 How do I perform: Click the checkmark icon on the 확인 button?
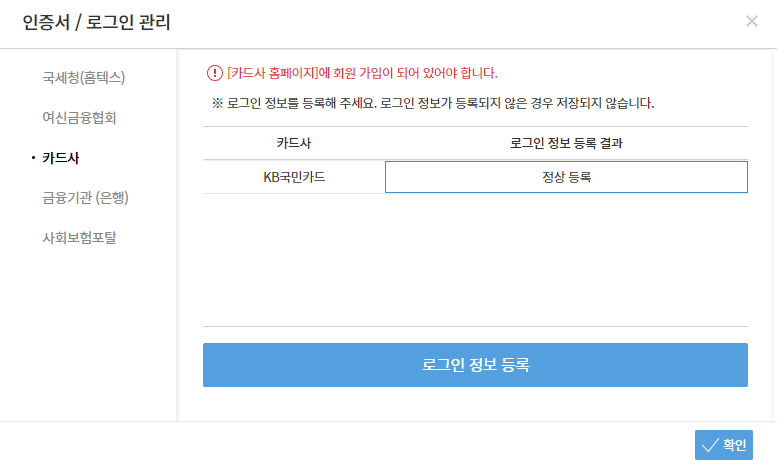[710, 445]
